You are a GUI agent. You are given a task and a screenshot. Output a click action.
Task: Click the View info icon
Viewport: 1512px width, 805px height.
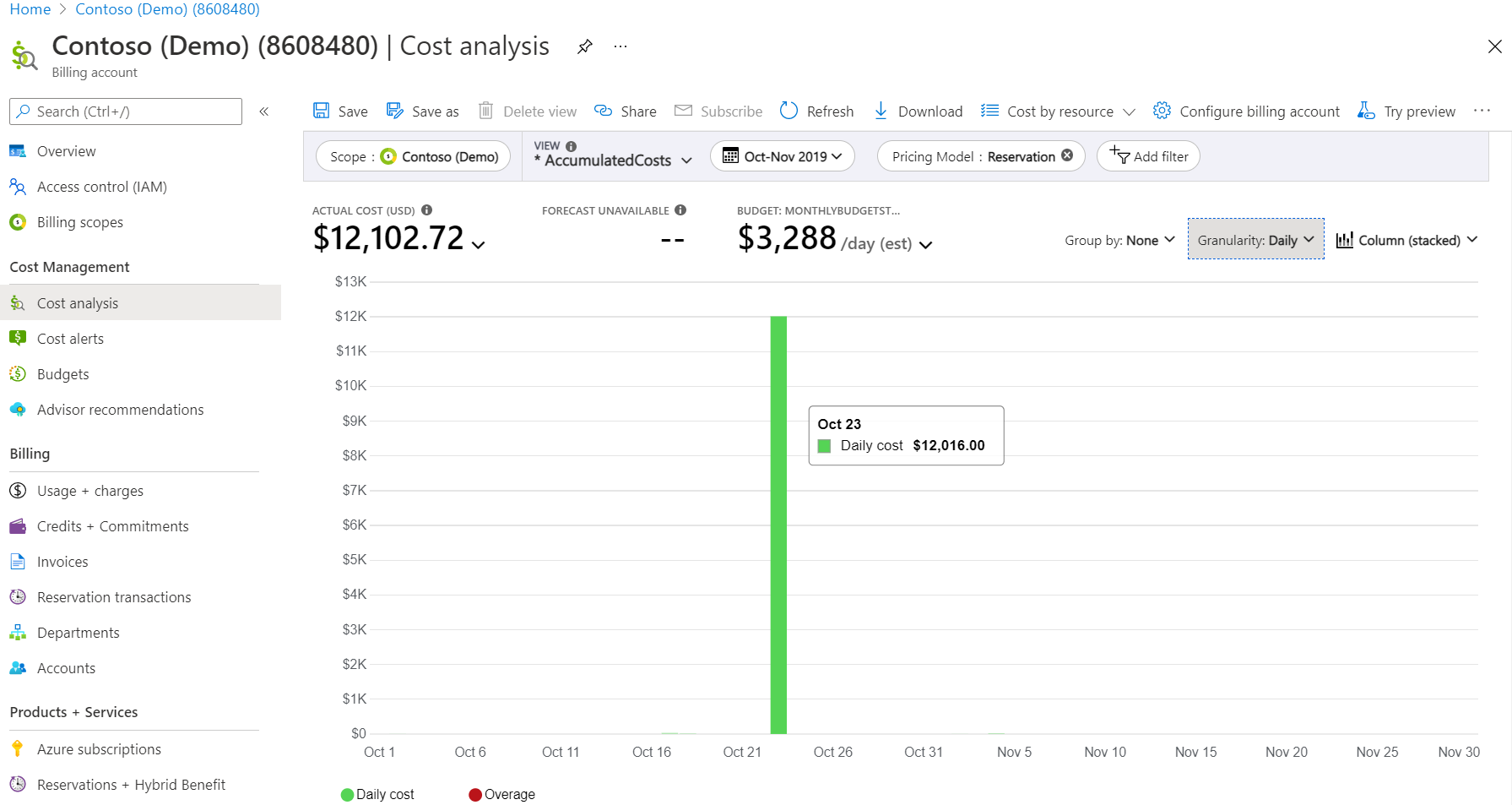(571, 146)
